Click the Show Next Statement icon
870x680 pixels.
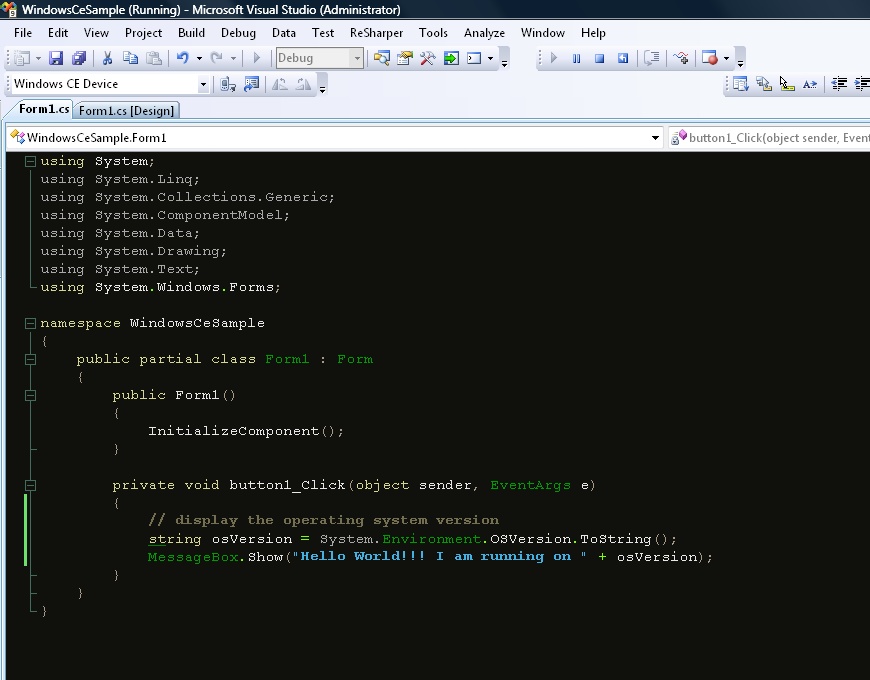pyautogui.click(x=652, y=58)
